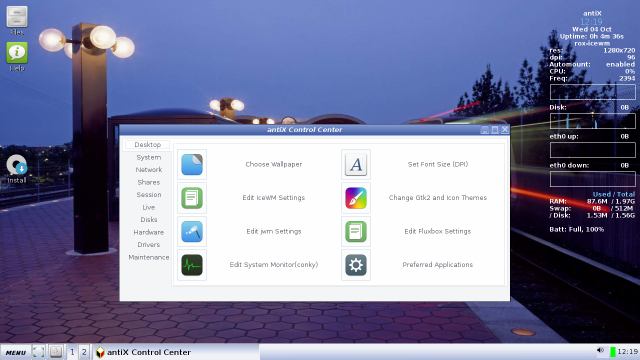Select the Files desktop icon
Screen dimensions: 640x360
tap(17, 20)
